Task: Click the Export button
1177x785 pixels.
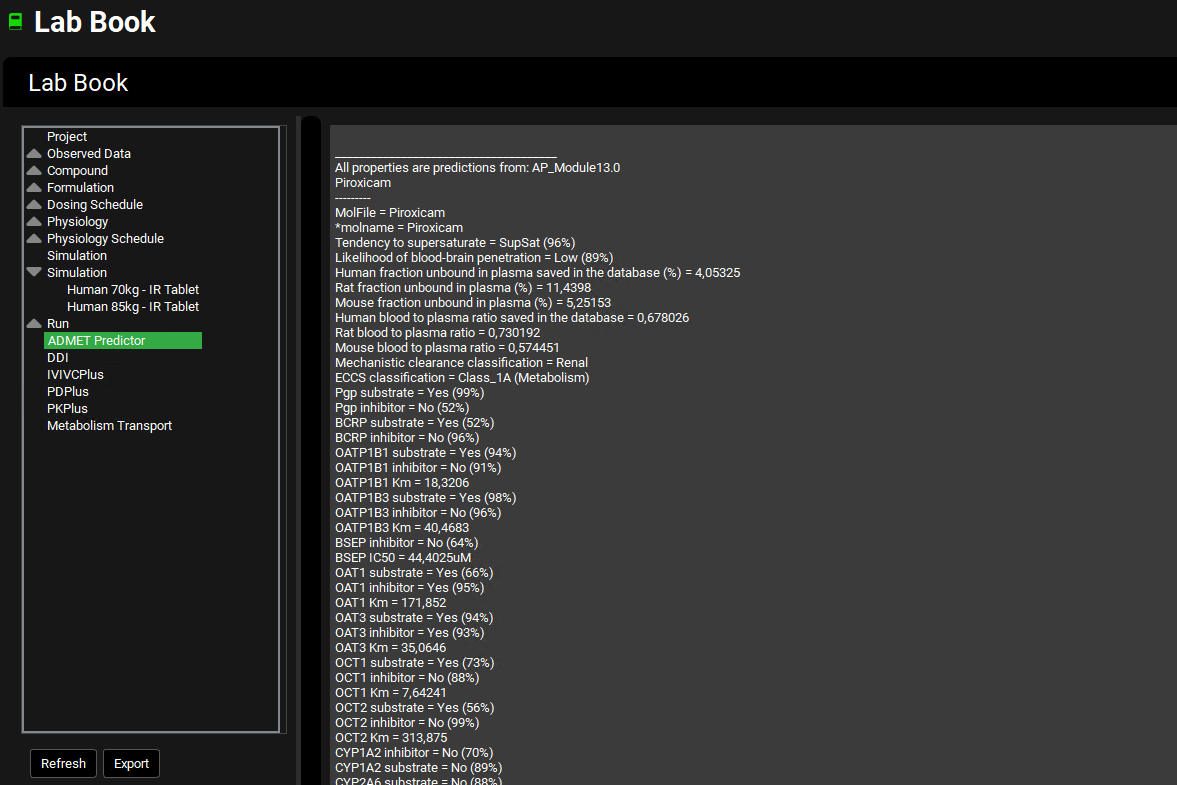Action: click(131, 764)
